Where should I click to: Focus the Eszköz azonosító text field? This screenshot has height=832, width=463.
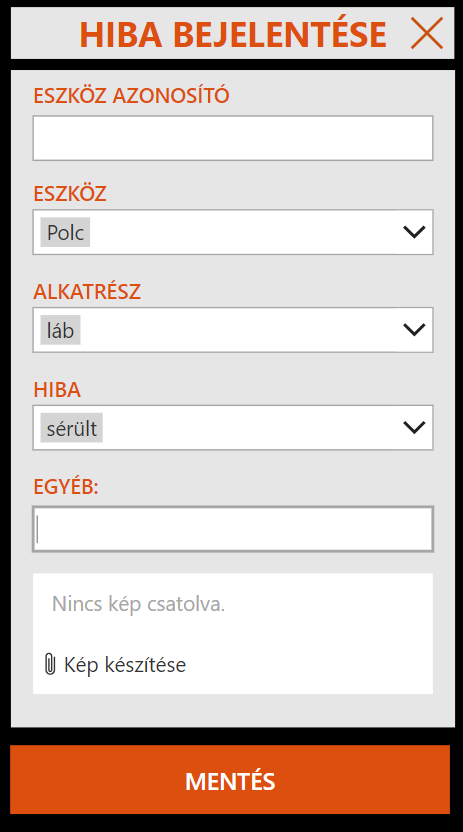233,138
